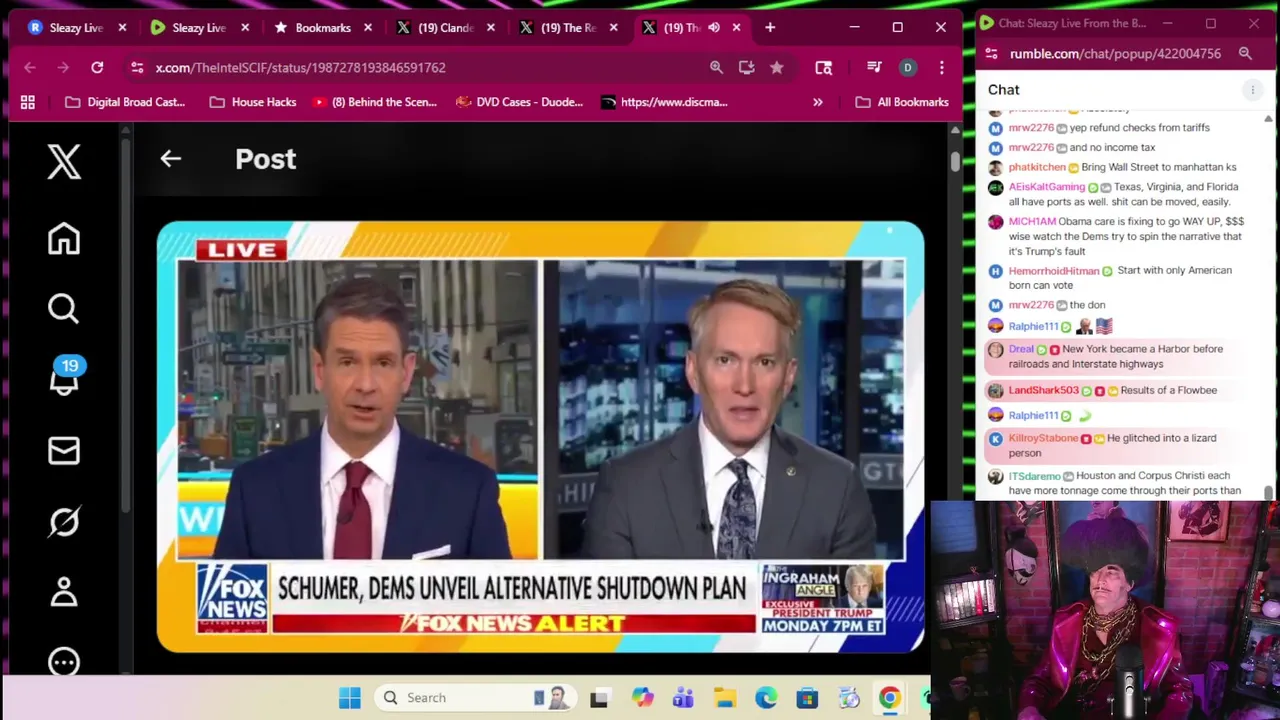Screen dimensions: 1280x720
Task: Open the House Hacks bookmark folder
Action: pos(253,102)
